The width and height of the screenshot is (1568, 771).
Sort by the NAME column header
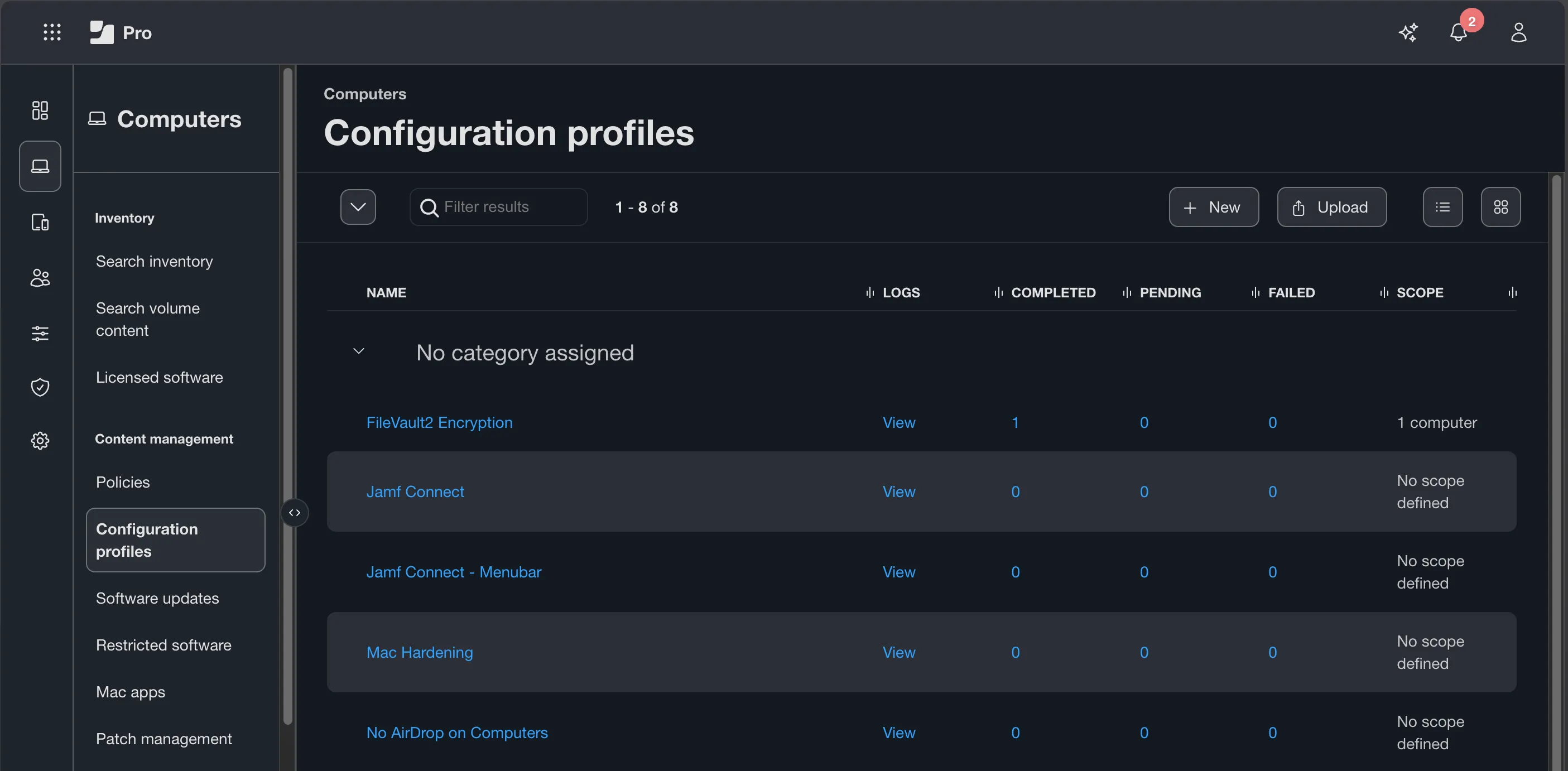pyautogui.click(x=386, y=293)
